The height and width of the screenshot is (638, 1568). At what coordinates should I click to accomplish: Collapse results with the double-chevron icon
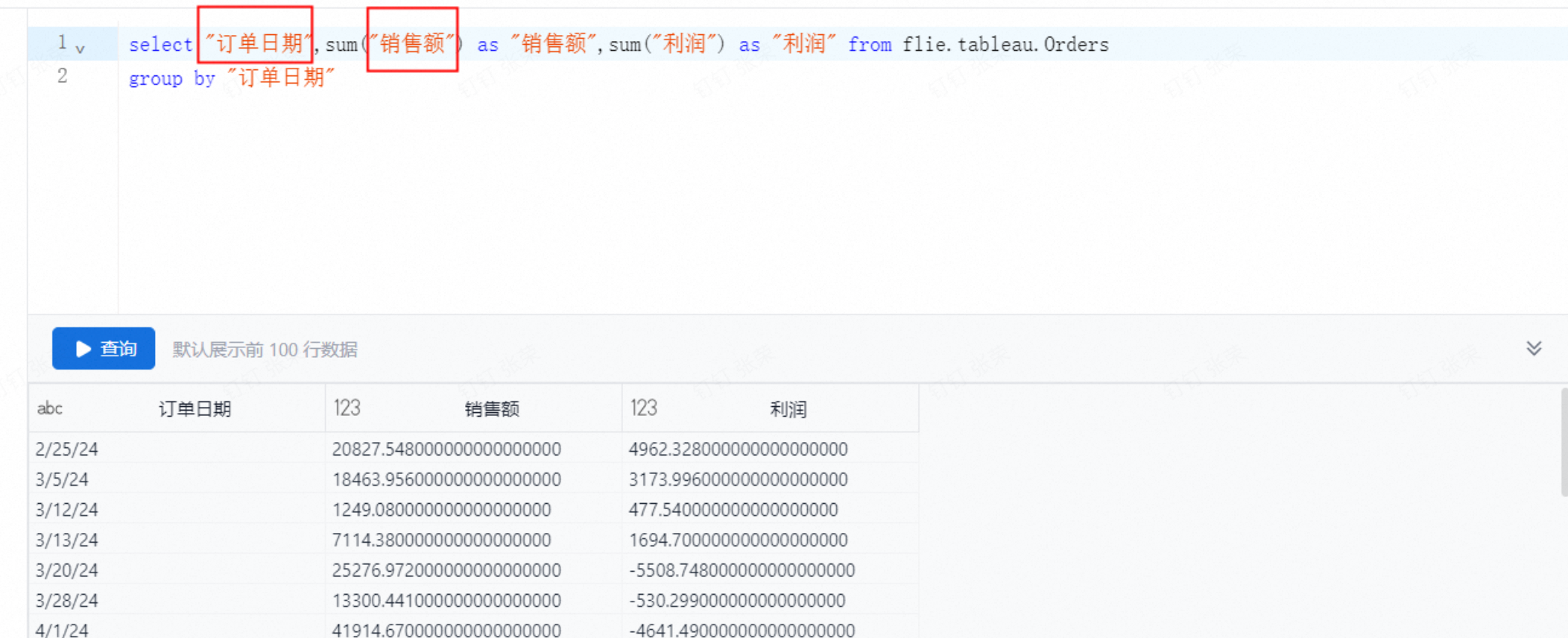pyautogui.click(x=1534, y=349)
